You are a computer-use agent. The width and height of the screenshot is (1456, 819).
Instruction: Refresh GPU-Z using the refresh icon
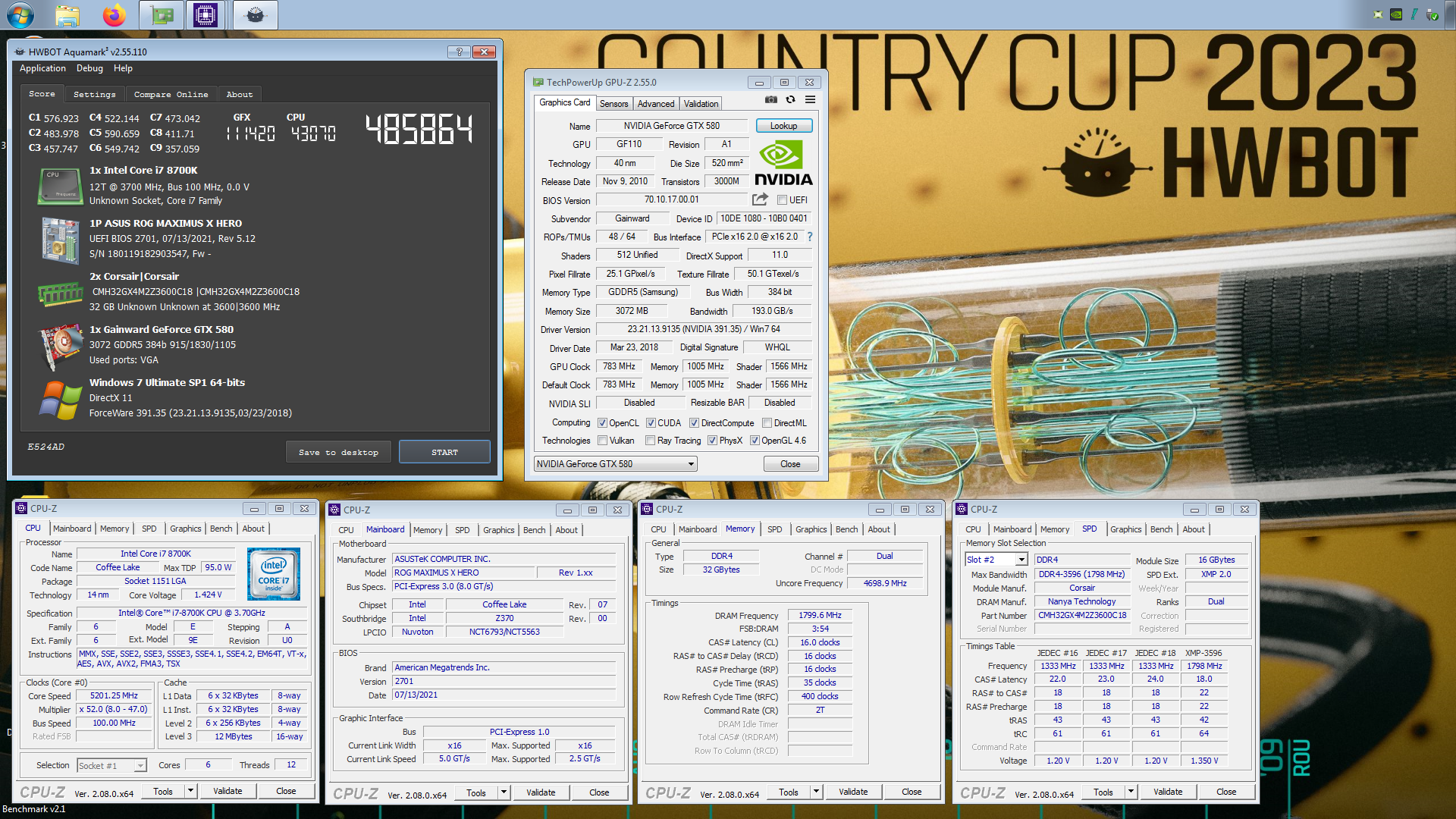click(x=790, y=100)
